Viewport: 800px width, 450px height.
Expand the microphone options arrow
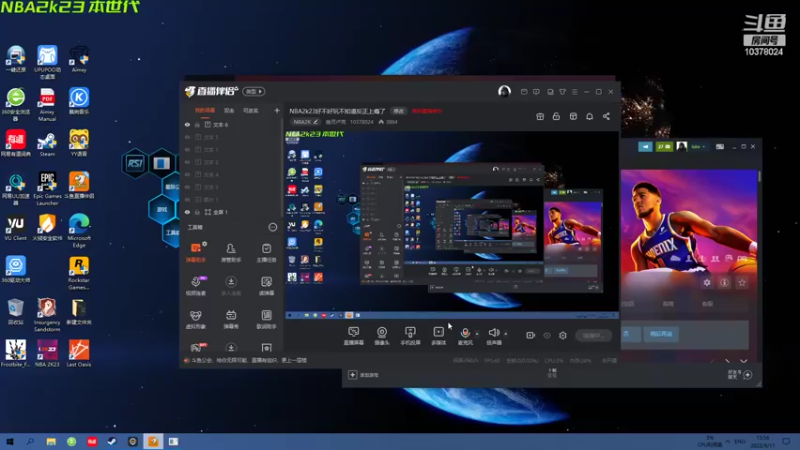[477, 334]
